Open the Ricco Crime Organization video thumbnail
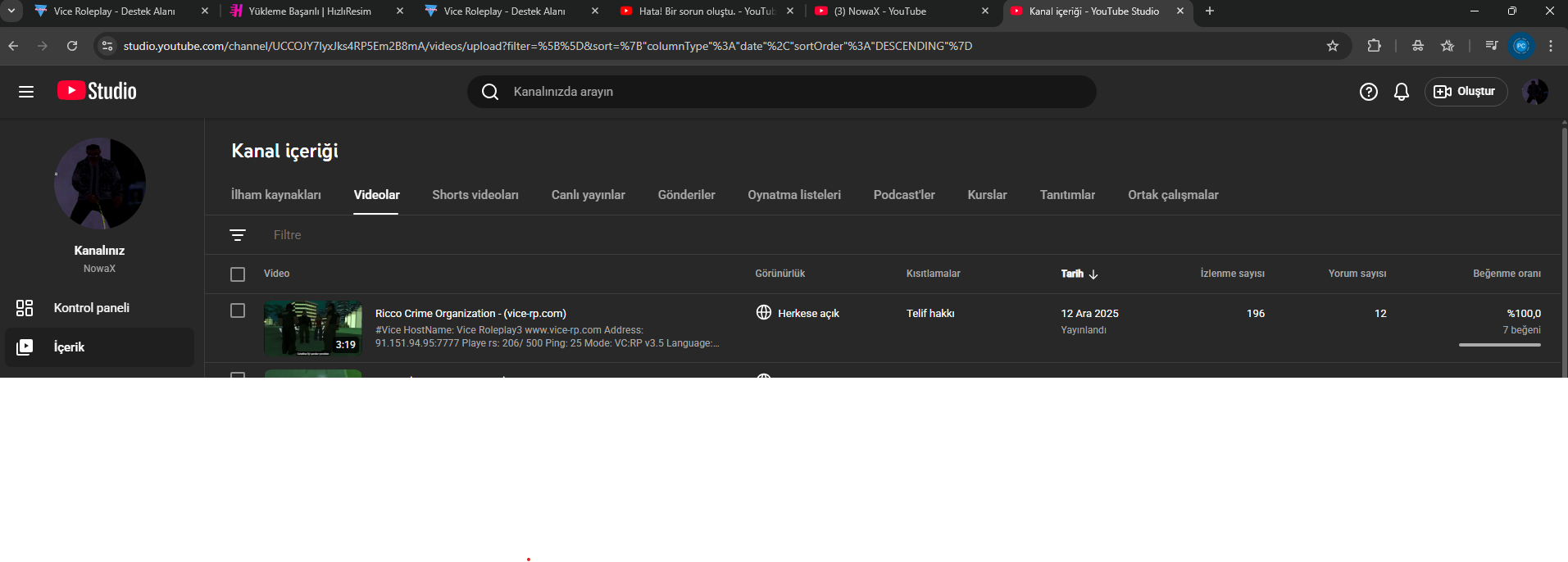This screenshot has width=1568, height=562. coord(313,328)
